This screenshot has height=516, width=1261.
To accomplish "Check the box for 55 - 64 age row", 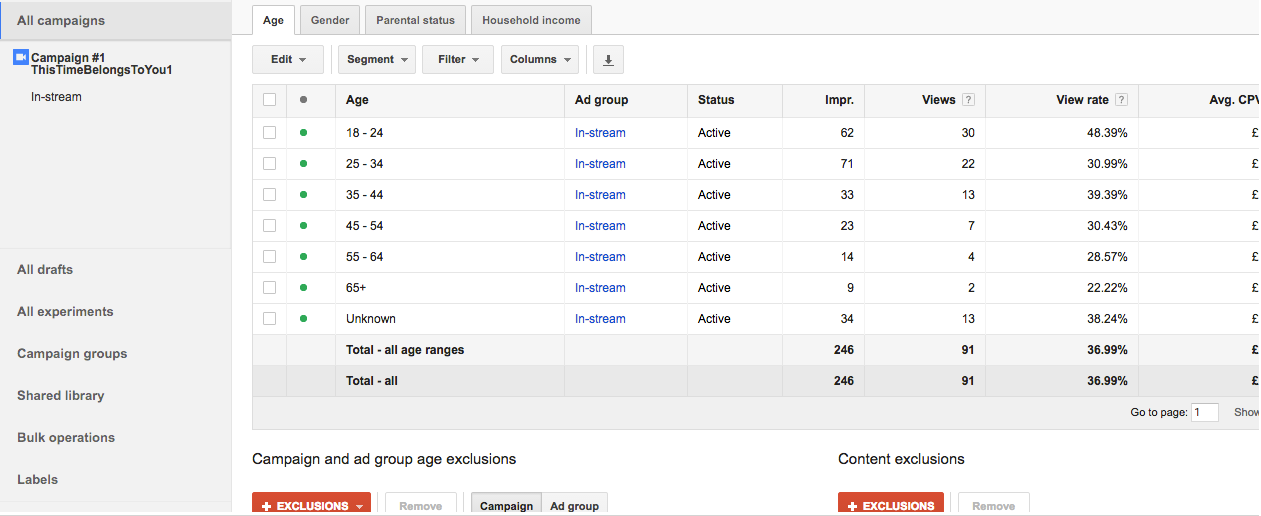I will click(x=269, y=257).
